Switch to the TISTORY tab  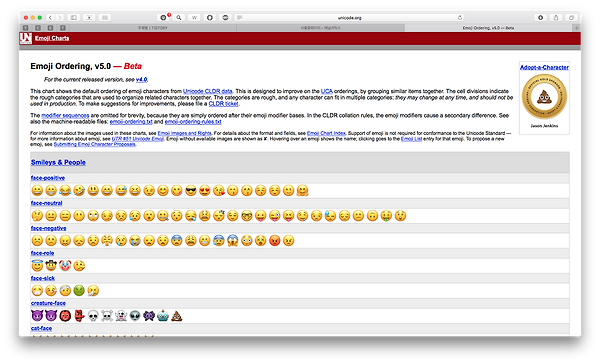coord(153,28)
